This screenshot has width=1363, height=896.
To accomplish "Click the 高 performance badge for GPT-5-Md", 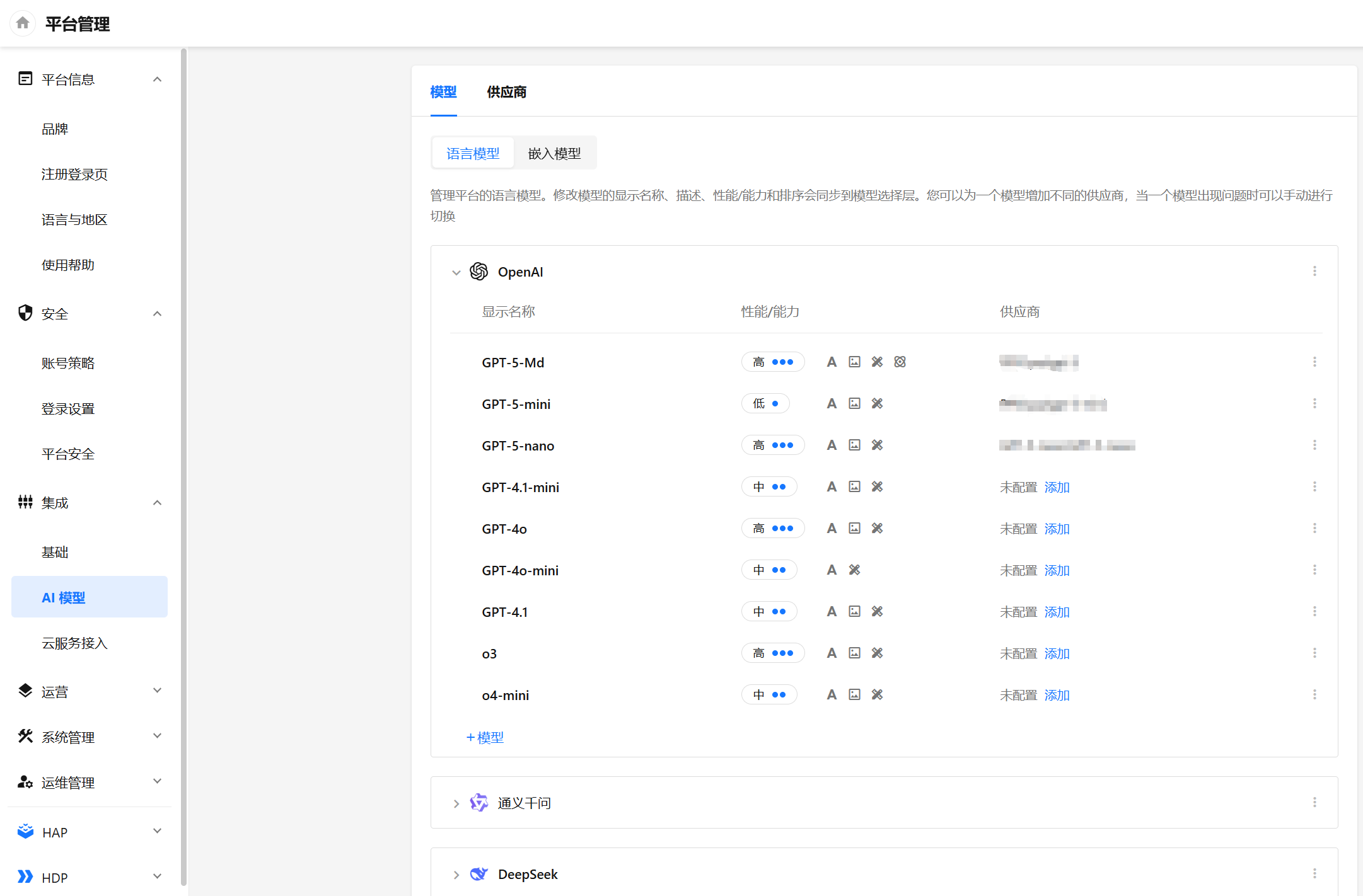I will 773,362.
